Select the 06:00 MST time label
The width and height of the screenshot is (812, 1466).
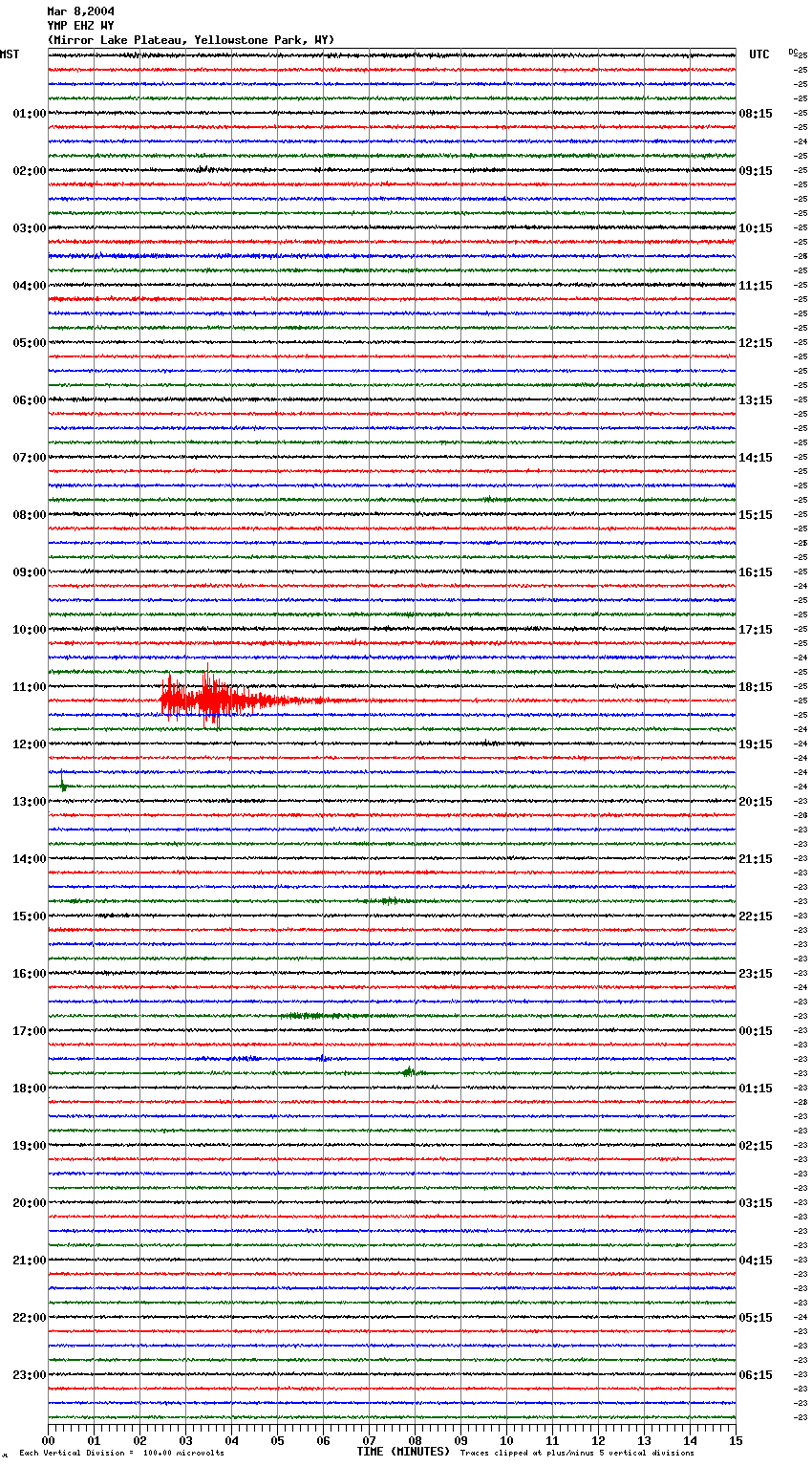pos(30,400)
